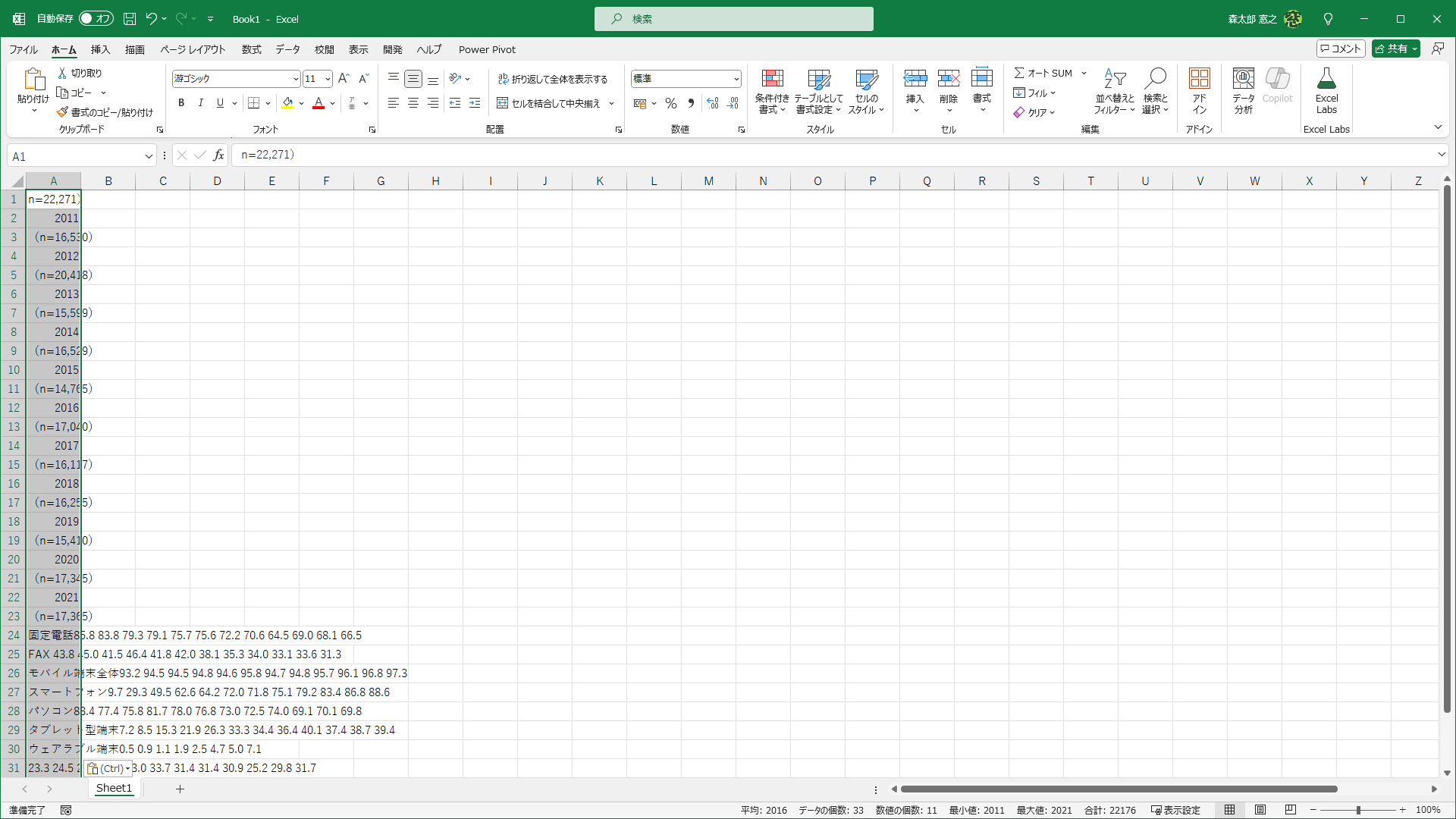Click the Data Analysis icon
The height and width of the screenshot is (819, 1456).
[x=1243, y=80]
